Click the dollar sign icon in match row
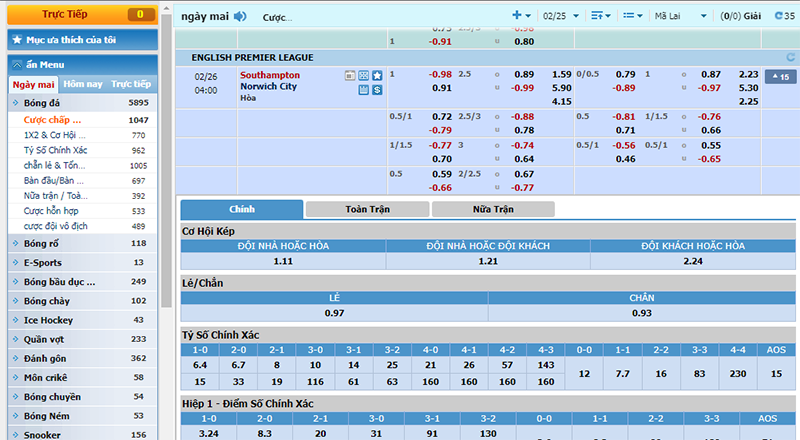 point(377,89)
